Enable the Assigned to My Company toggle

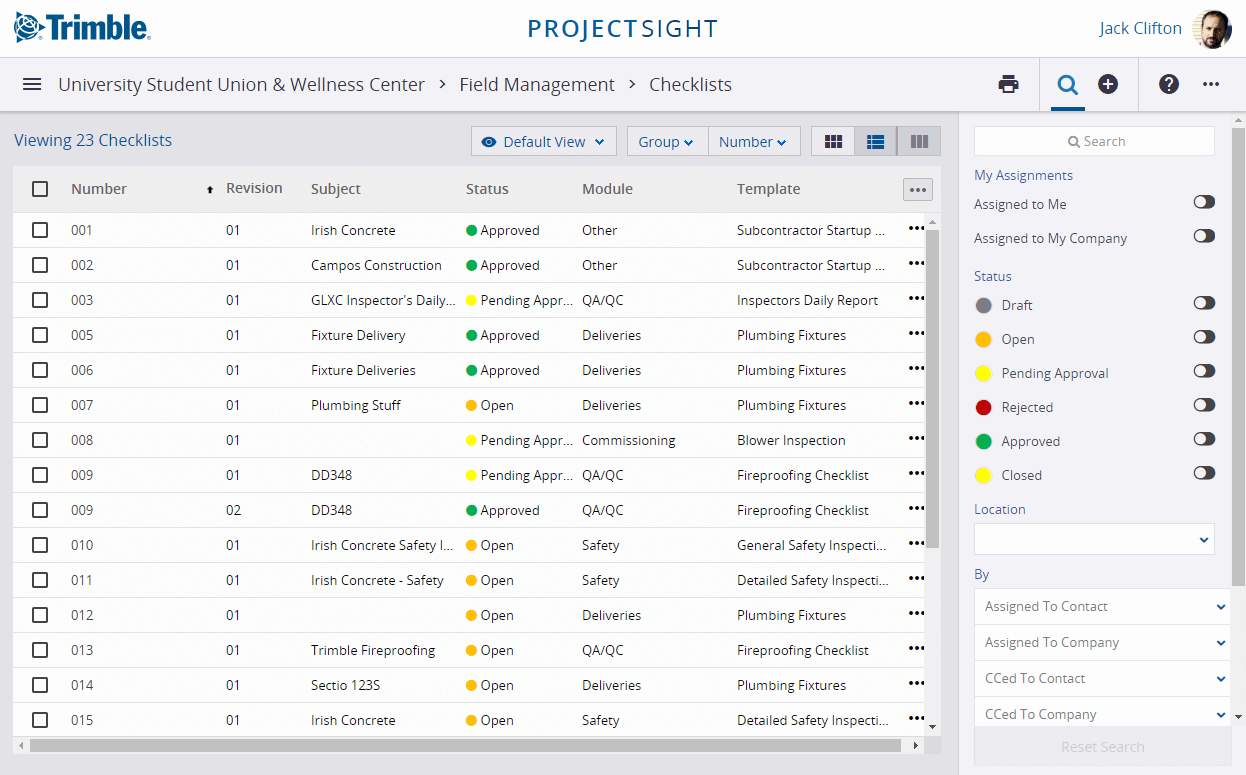coord(1204,237)
